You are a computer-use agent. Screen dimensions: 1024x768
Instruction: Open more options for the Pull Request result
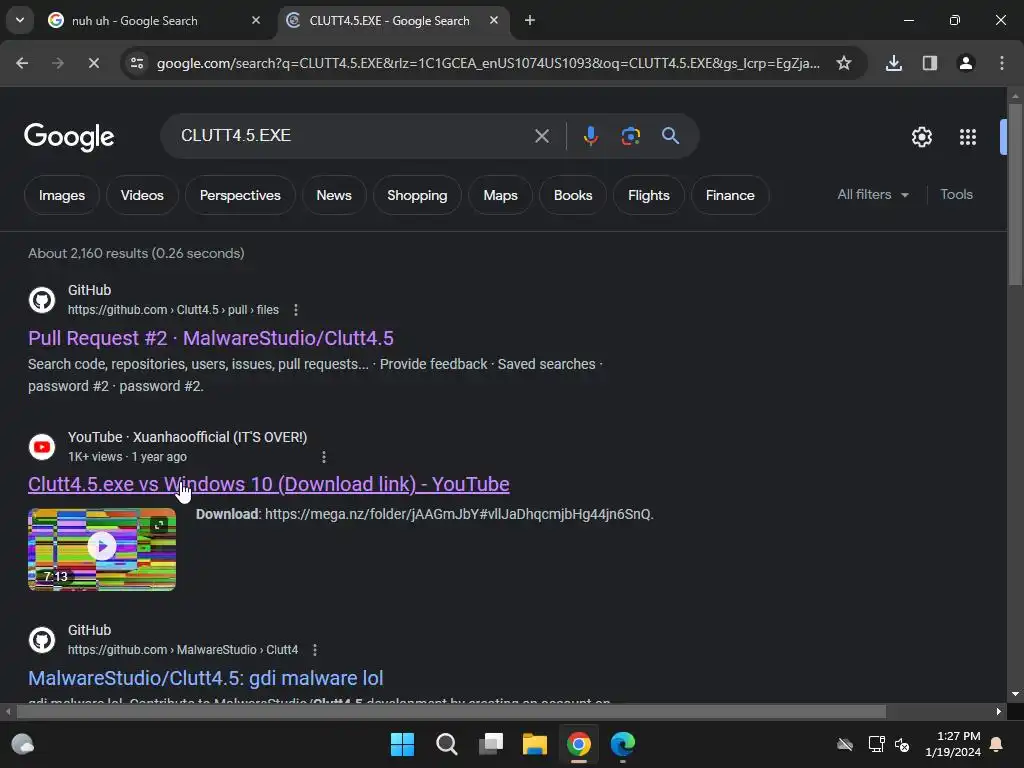(296, 310)
